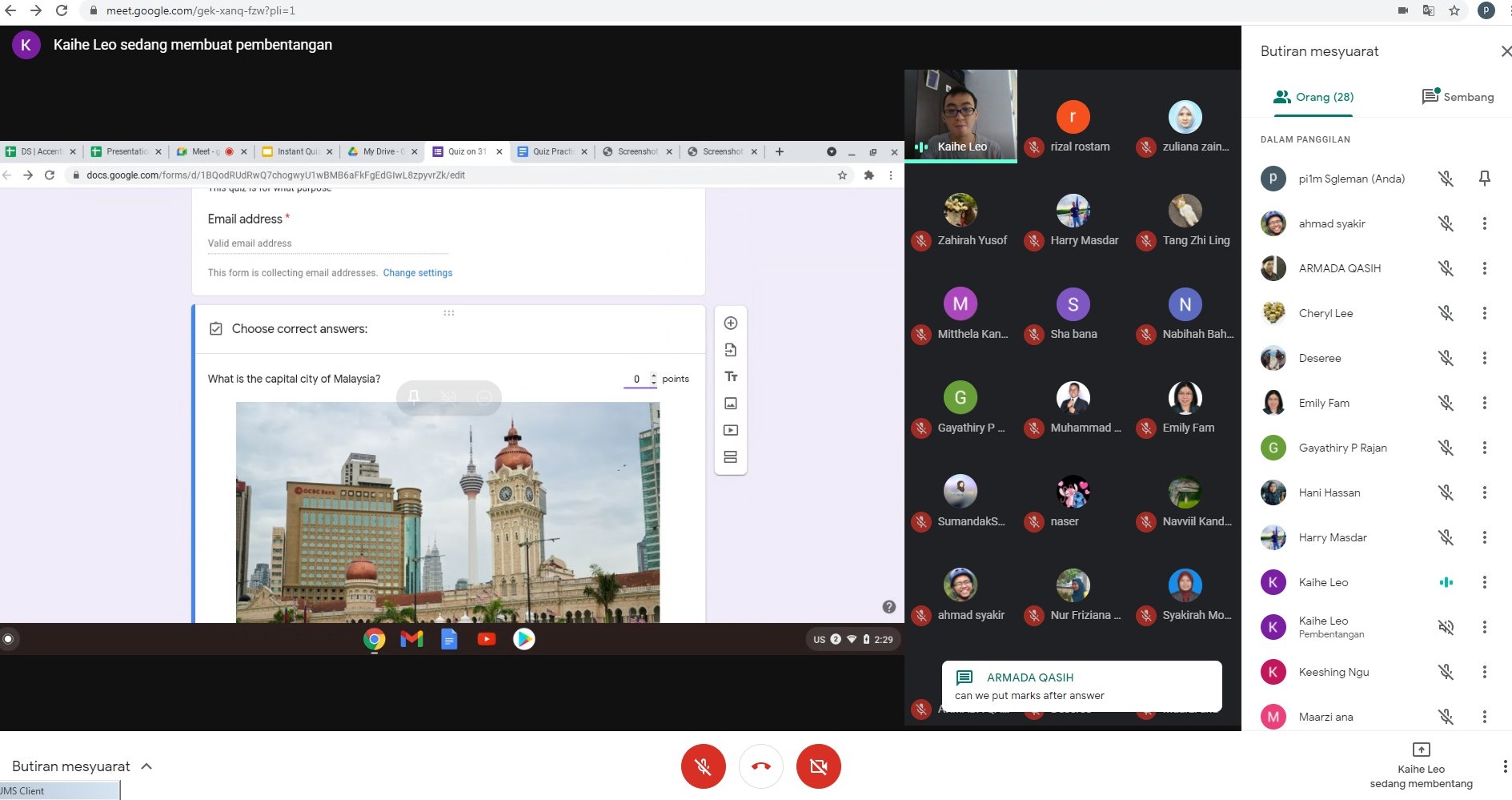Open the bottom-right more options menu
The height and width of the screenshot is (800, 1512).
(1505, 766)
